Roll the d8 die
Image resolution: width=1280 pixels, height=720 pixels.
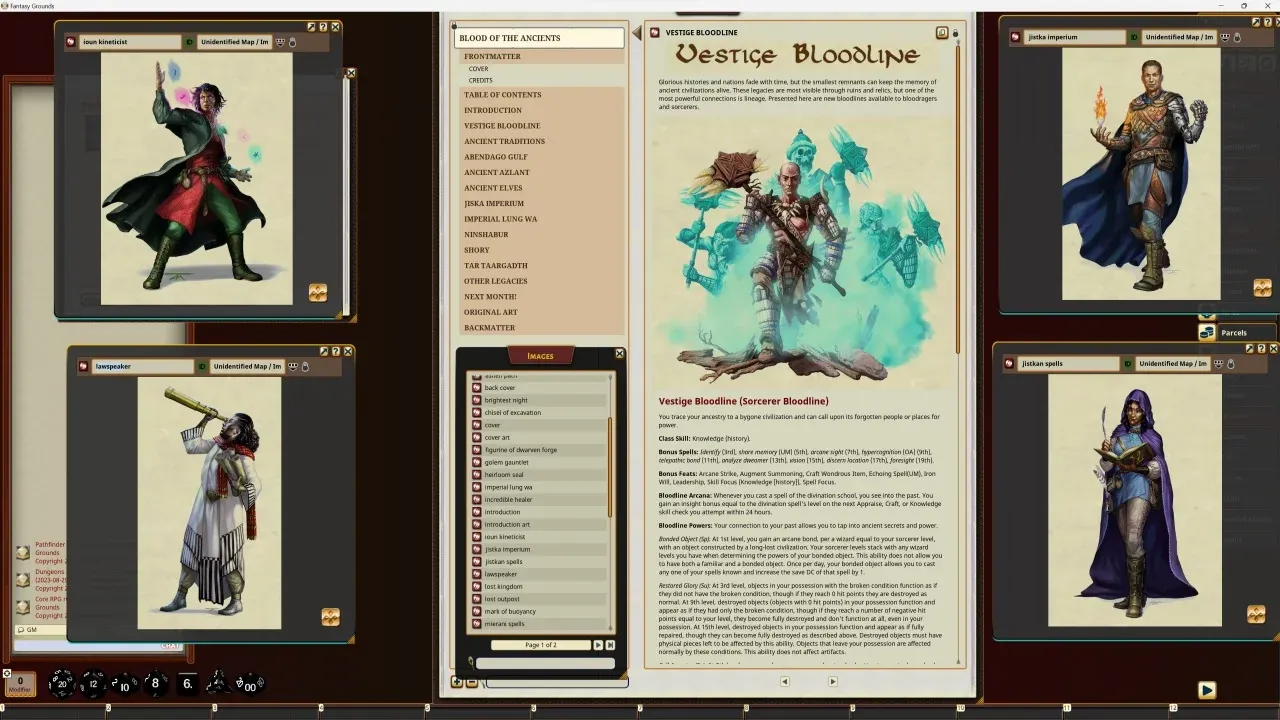coord(155,684)
